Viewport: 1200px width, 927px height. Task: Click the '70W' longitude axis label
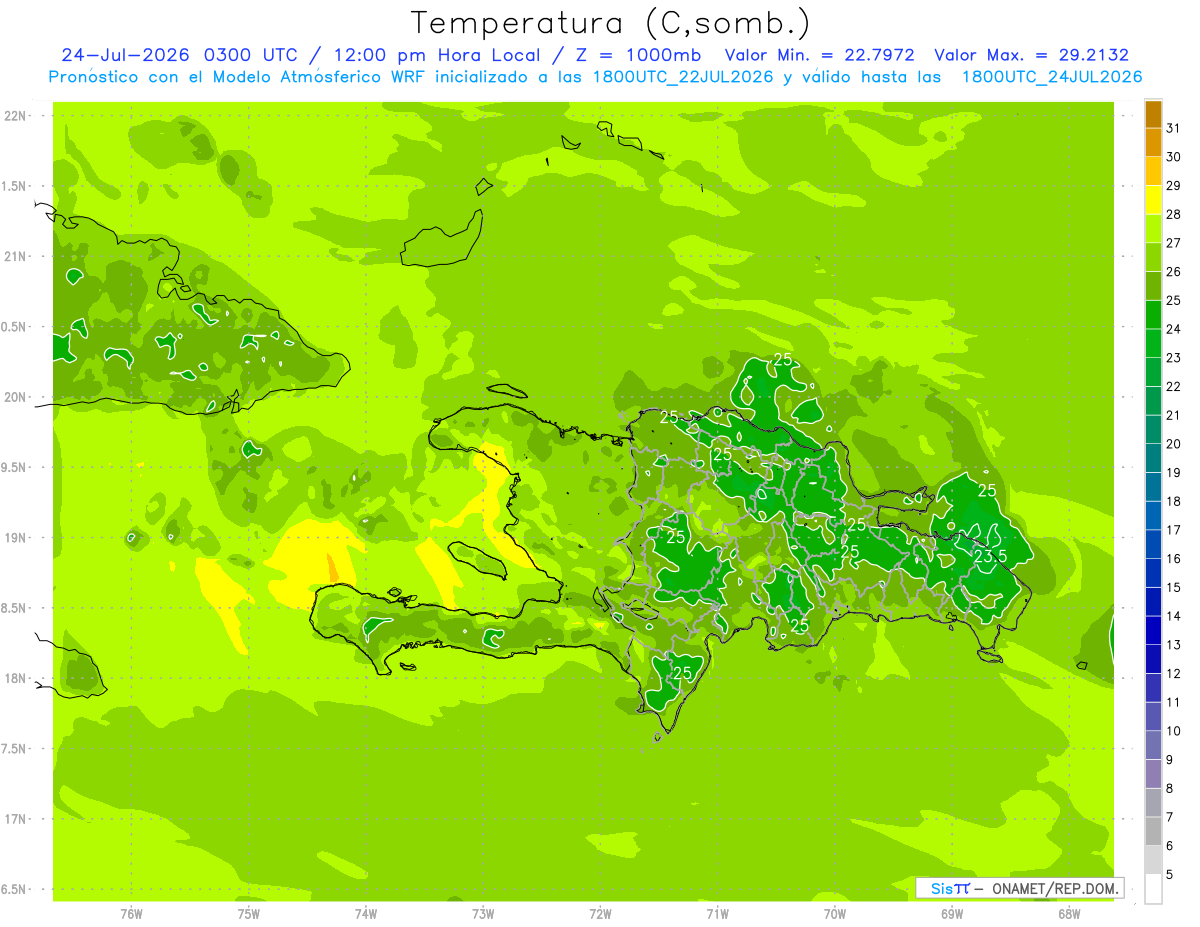coord(835,914)
